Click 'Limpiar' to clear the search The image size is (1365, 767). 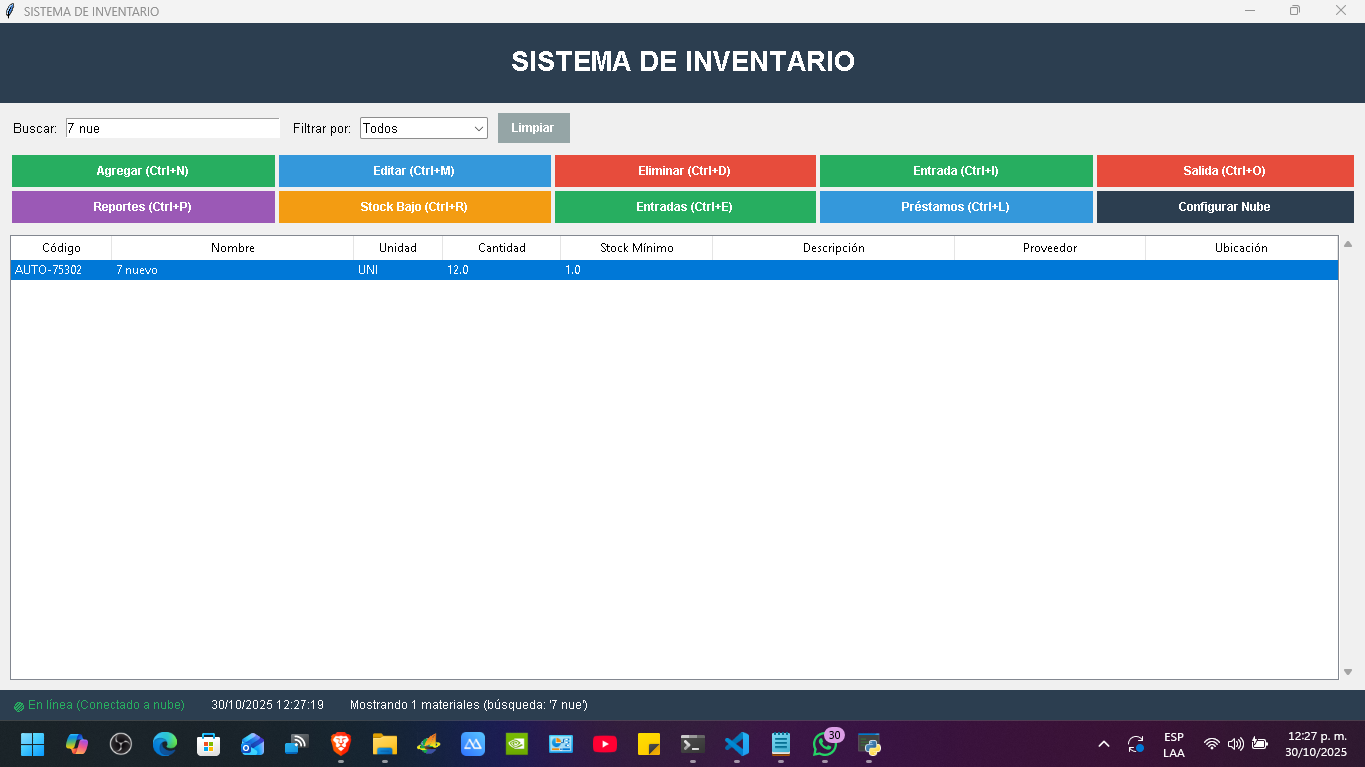pos(533,128)
